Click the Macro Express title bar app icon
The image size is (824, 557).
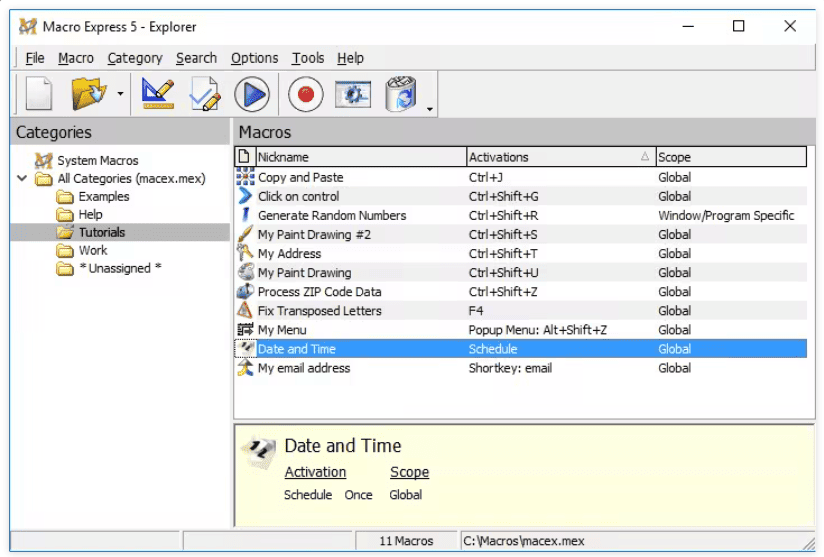coord(28,26)
